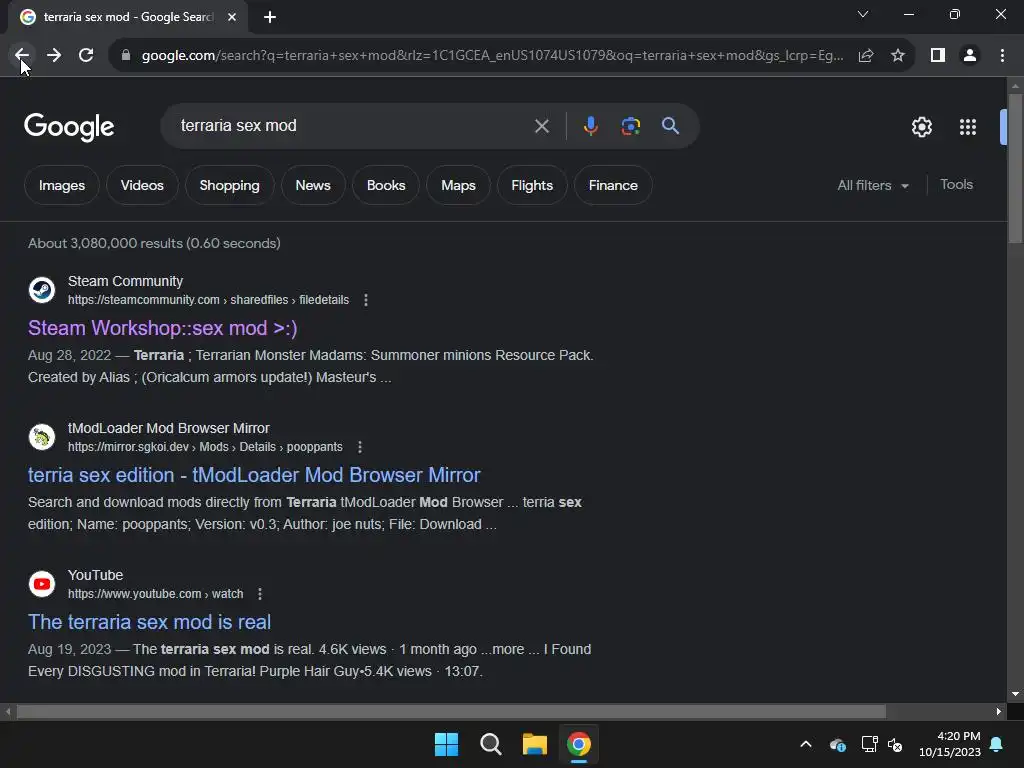This screenshot has width=1024, height=768.
Task: Click the youtube.com watch URL breadcrumb
Action: (x=155, y=594)
